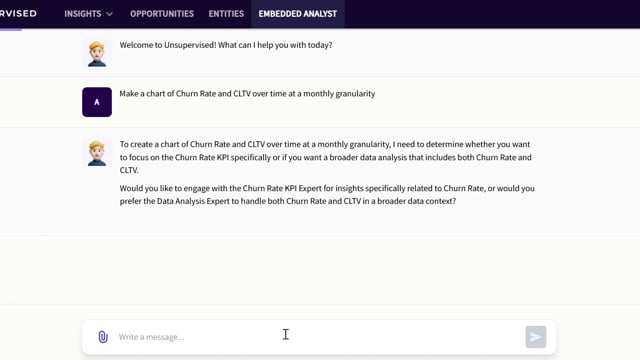Focus the Write a message input field
640x360 pixels.
318,337
